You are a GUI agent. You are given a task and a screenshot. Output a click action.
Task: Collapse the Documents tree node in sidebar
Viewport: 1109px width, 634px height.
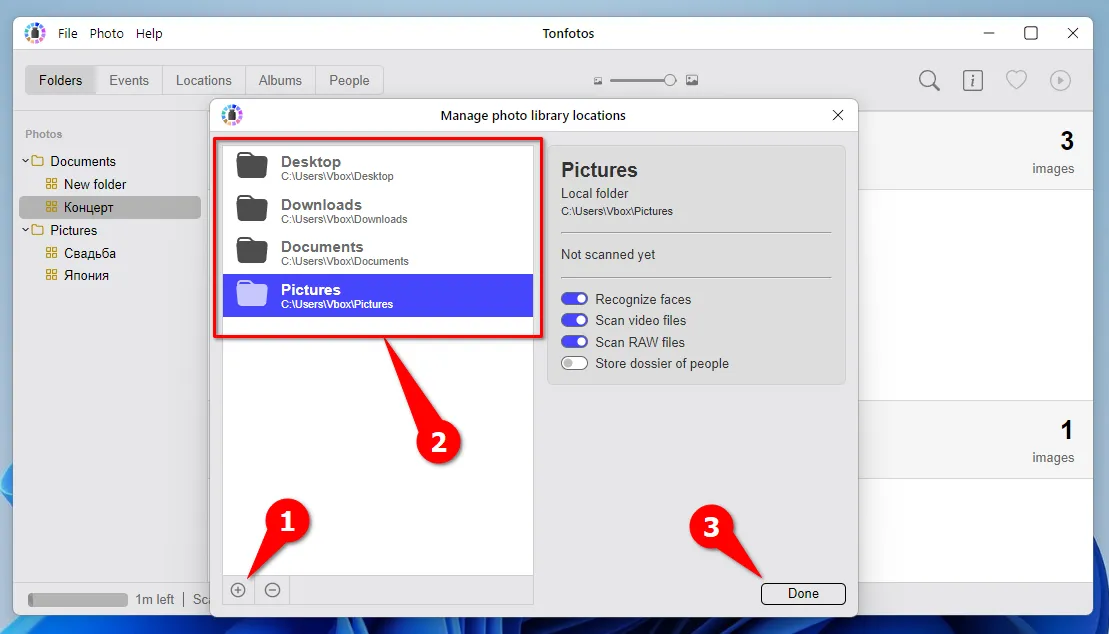point(25,161)
